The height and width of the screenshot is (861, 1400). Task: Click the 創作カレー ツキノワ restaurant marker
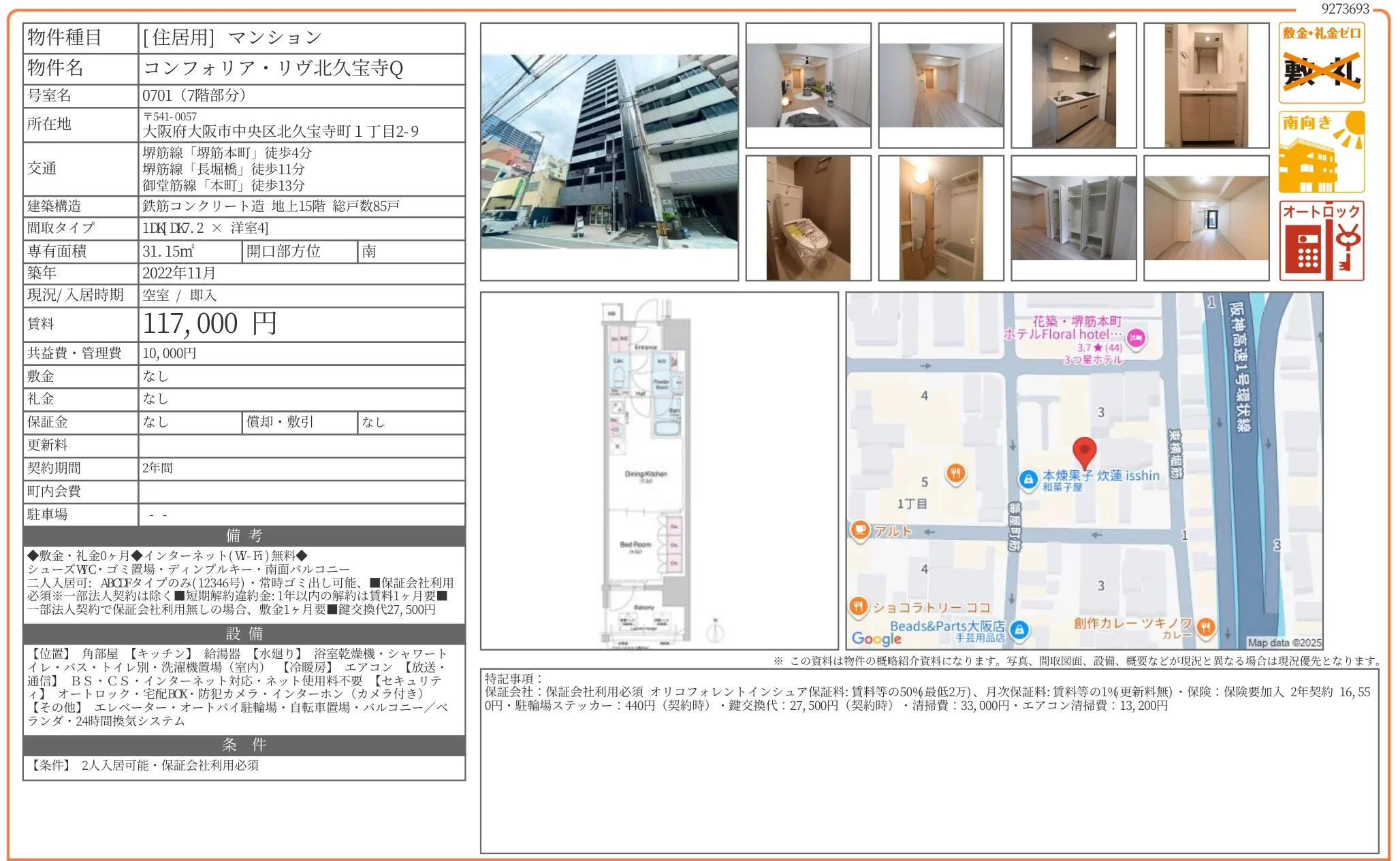click(x=1206, y=626)
